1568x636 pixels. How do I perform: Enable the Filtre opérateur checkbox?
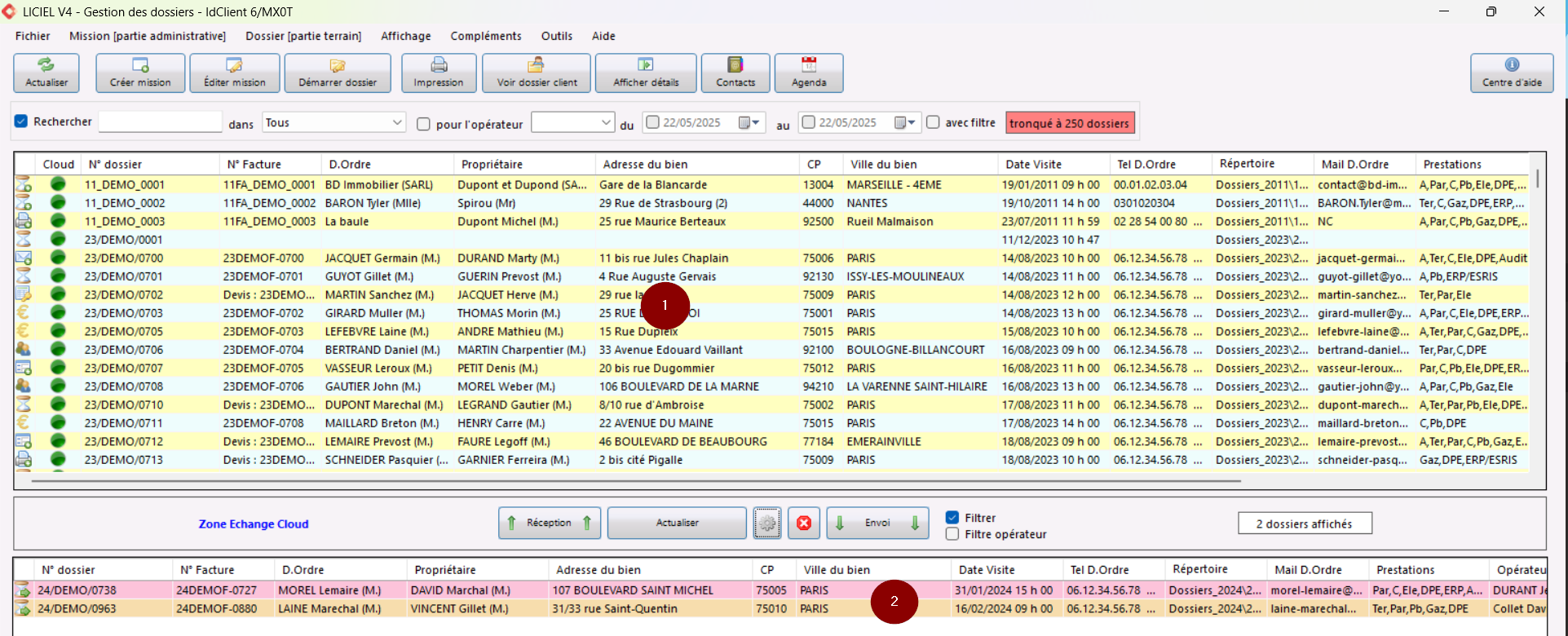pyautogui.click(x=952, y=534)
